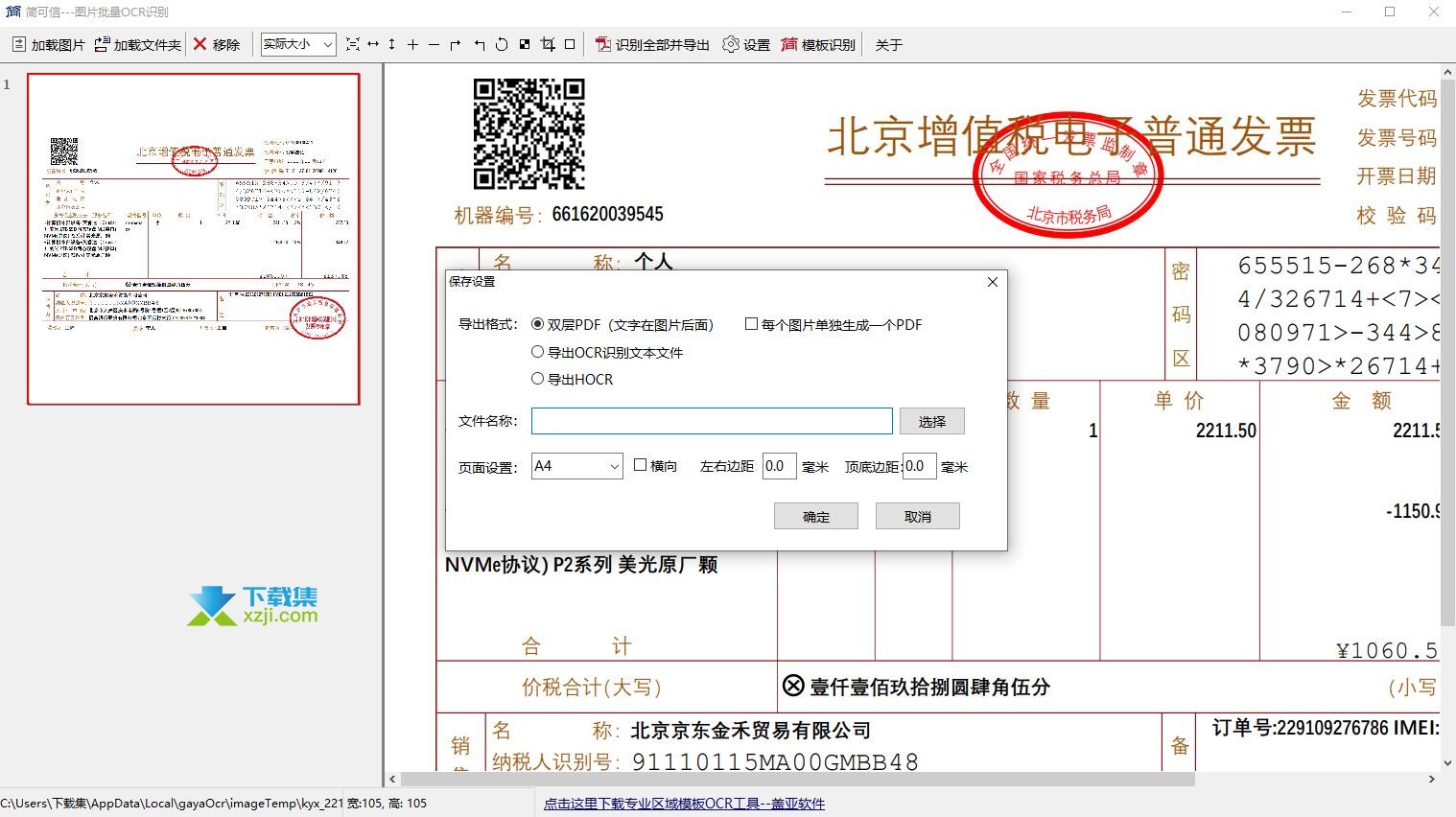The width and height of the screenshot is (1456, 817).
Task: Select the invoice thumbnail in left panel
Action: coord(194,239)
